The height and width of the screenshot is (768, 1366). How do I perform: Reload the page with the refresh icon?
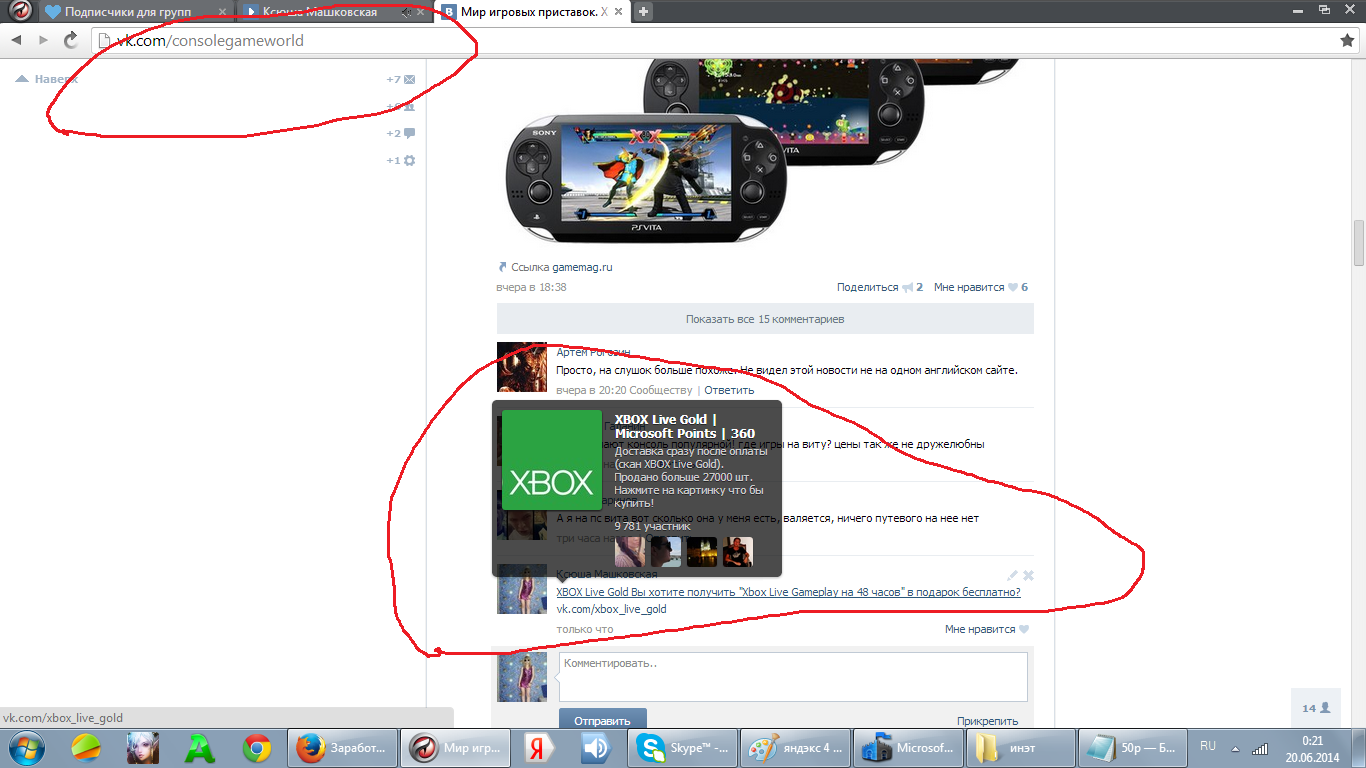[x=71, y=40]
